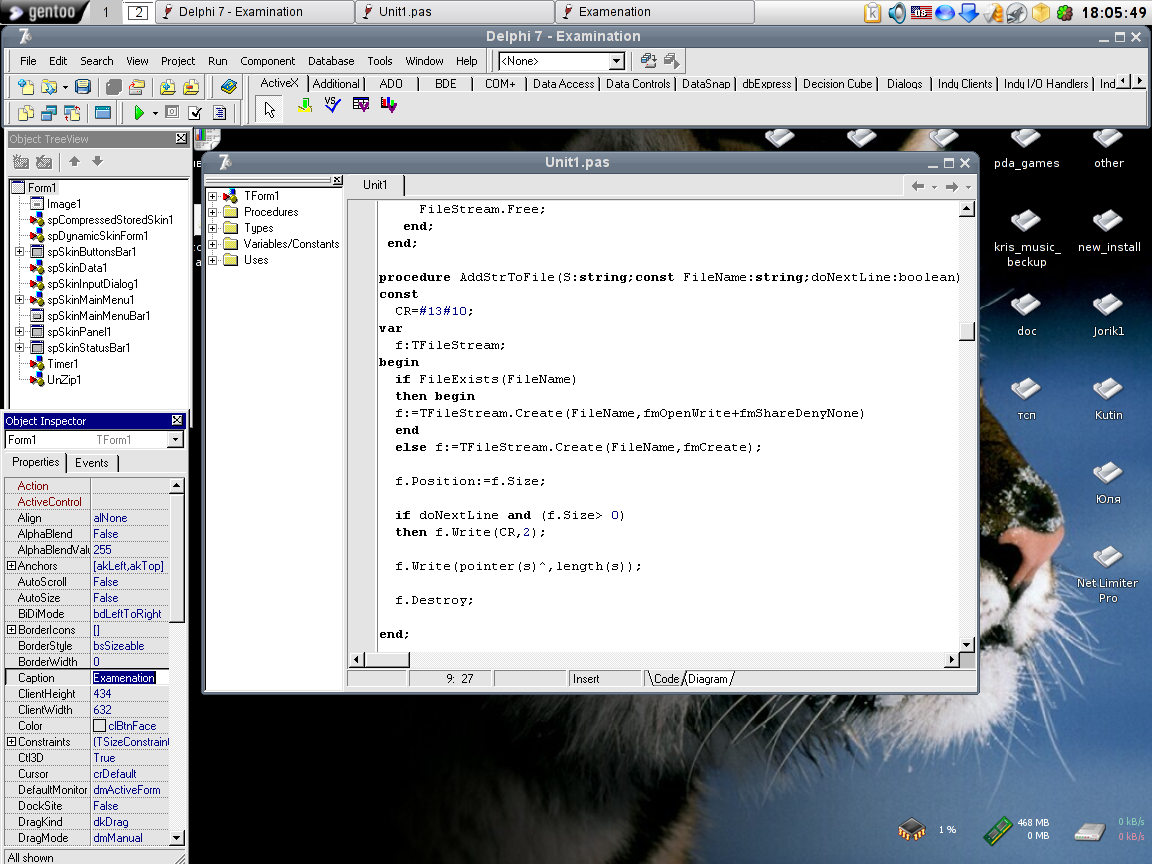Open the gentoo start menu
1152x864 pixels.
click(43, 12)
